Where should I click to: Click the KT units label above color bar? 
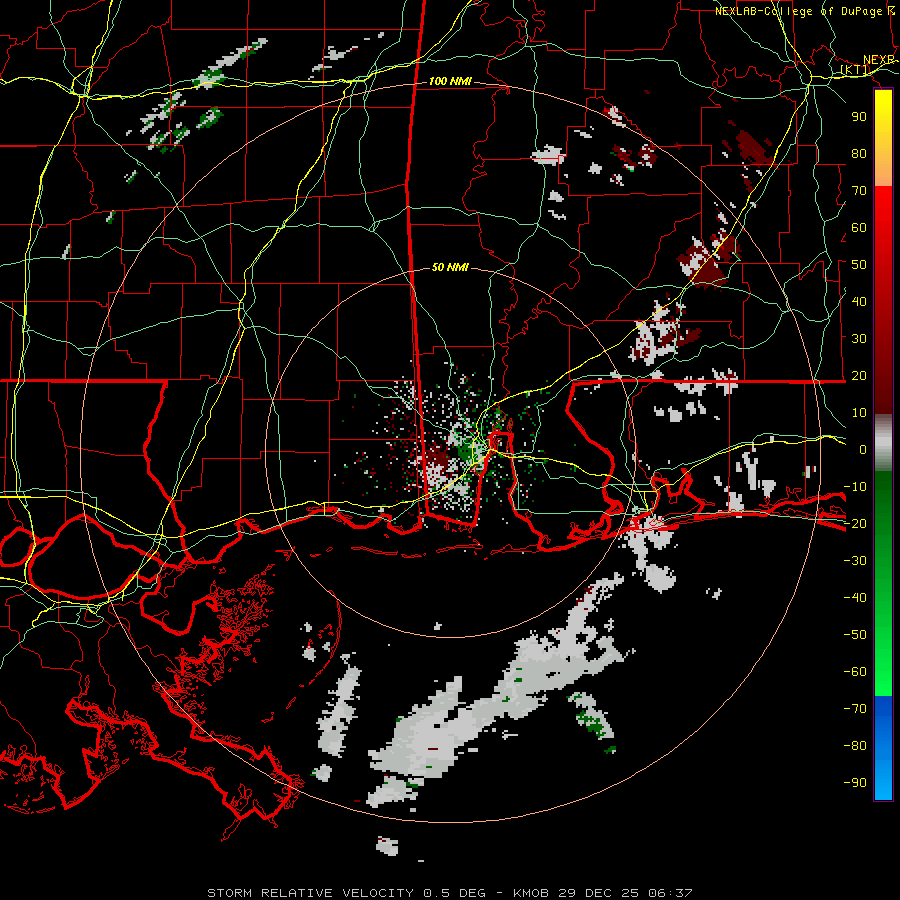855,71
